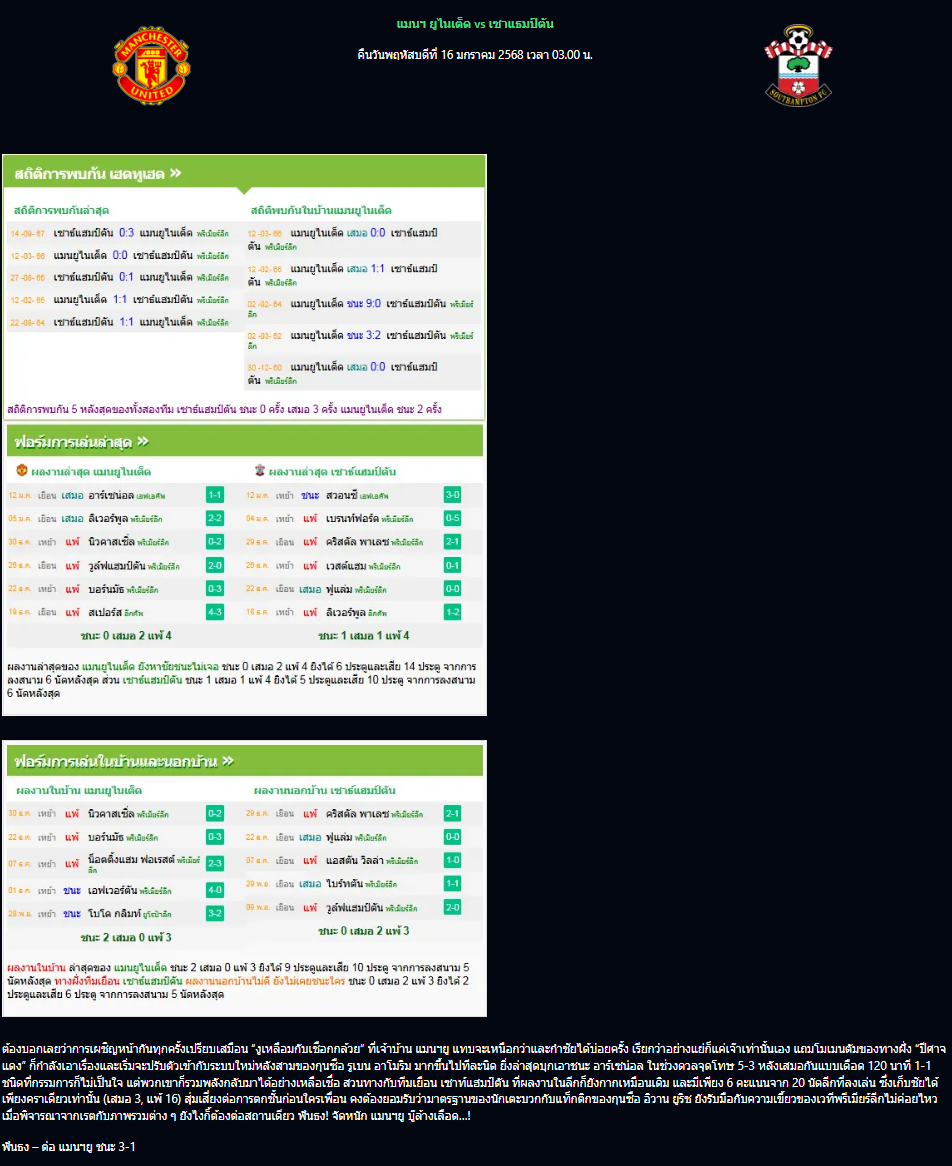The image size is (952, 1166).
Task: Click the 4-0 score badge for เอฟเวอร์ตัน
Action: coord(214,889)
